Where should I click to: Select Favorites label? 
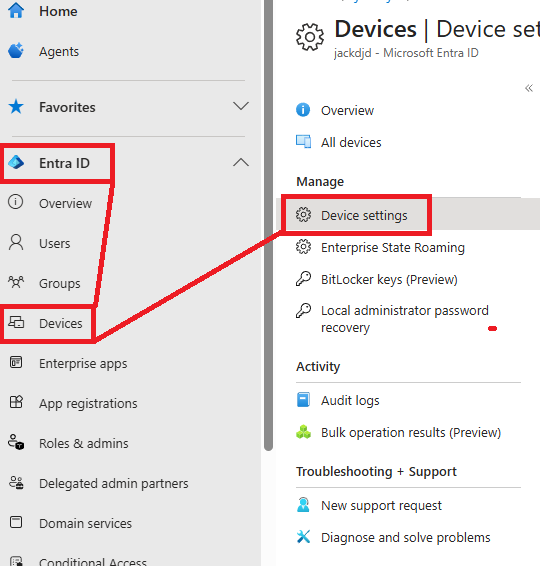[x=67, y=107]
